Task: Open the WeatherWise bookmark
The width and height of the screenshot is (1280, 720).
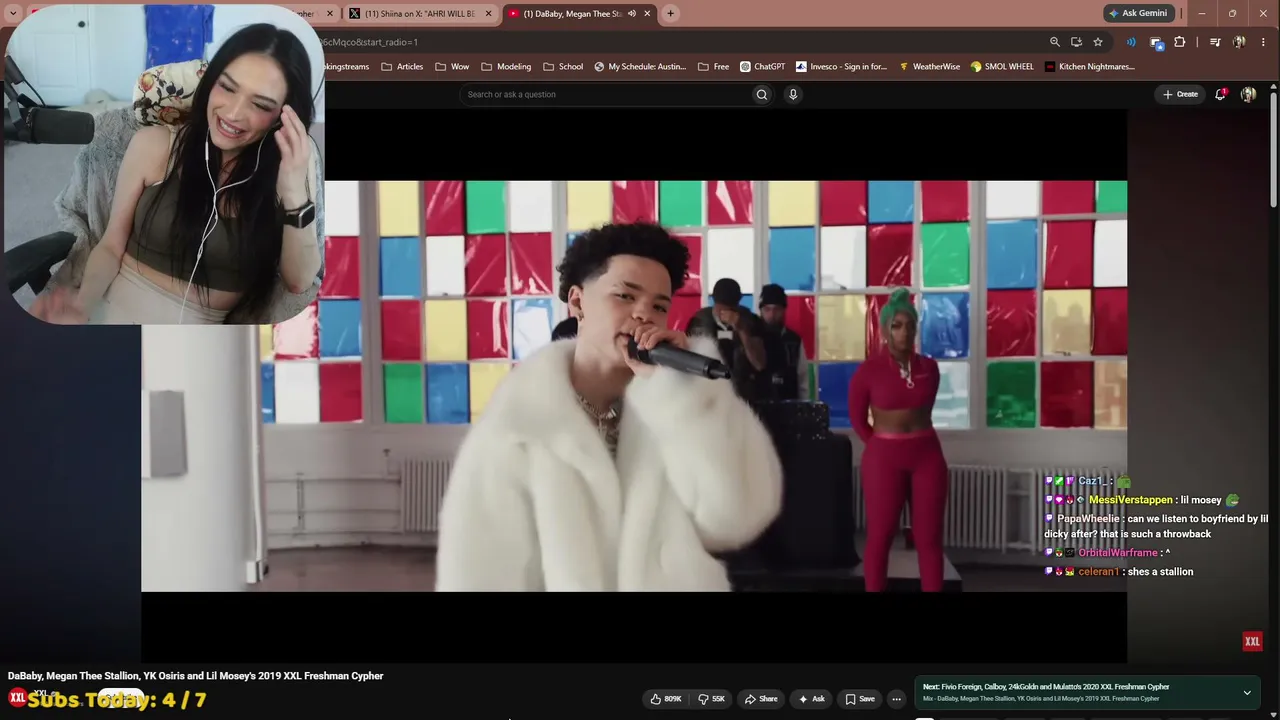Action: tap(929, 67)
